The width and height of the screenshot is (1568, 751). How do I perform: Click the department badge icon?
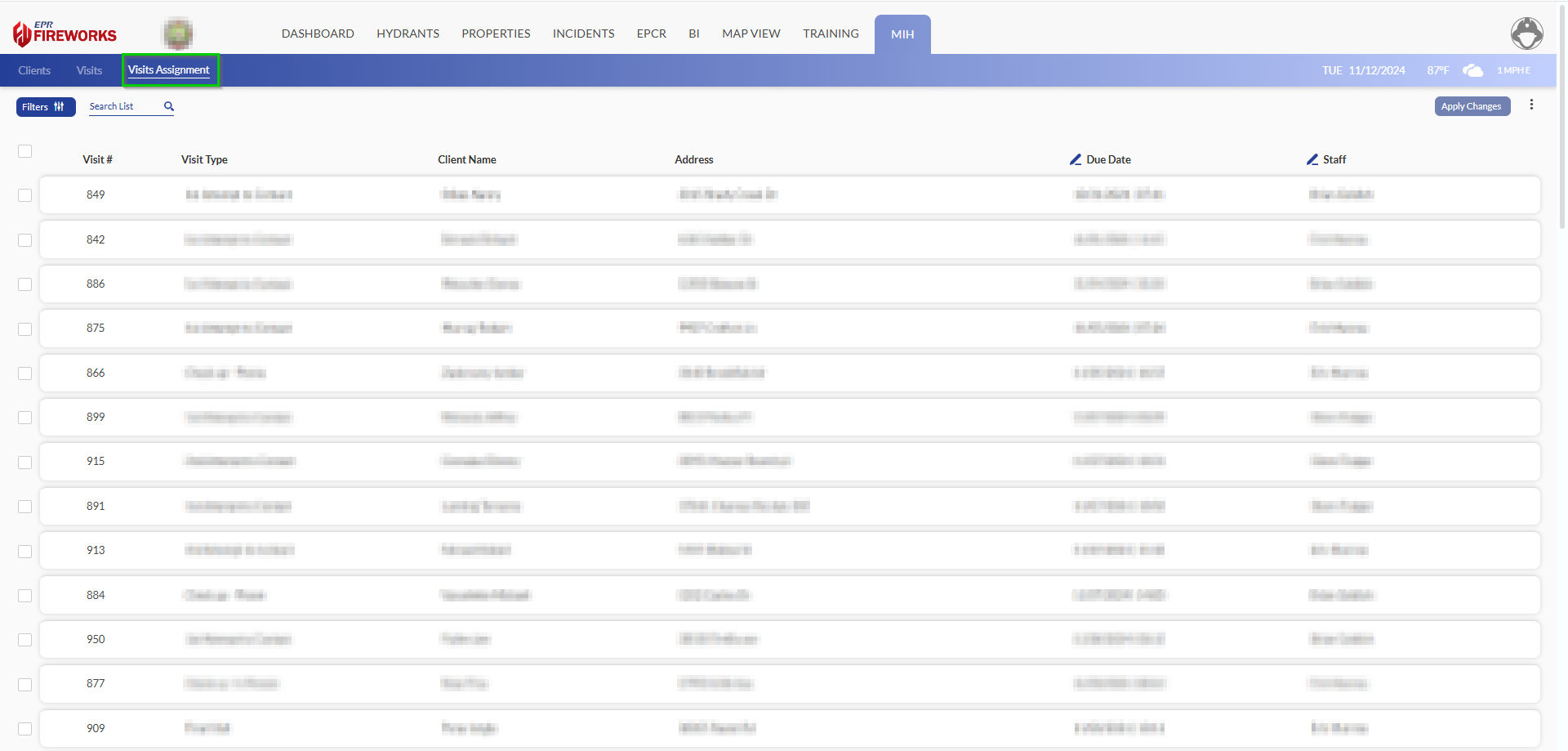178,34
